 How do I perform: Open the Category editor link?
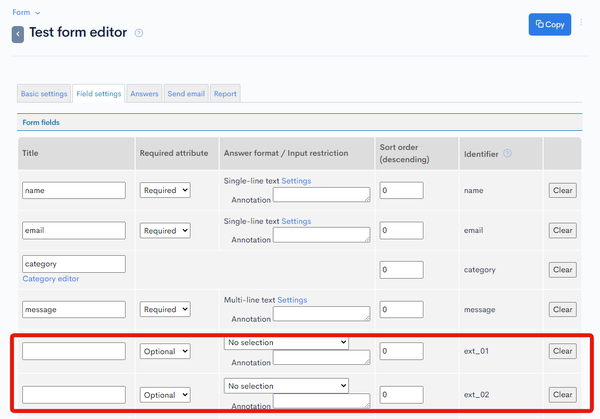51,279
